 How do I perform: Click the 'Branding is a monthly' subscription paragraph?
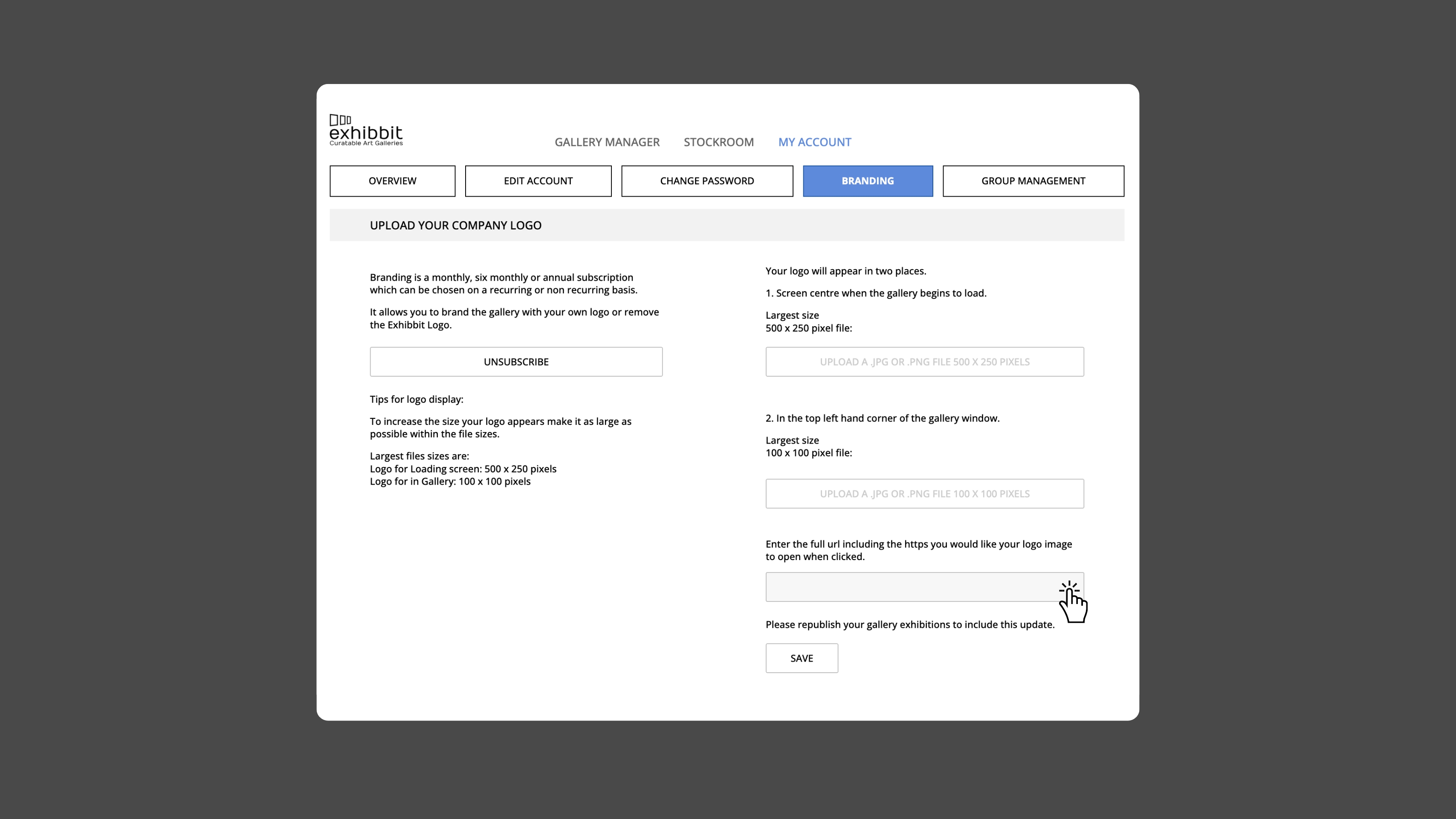[x=504, y=283]
